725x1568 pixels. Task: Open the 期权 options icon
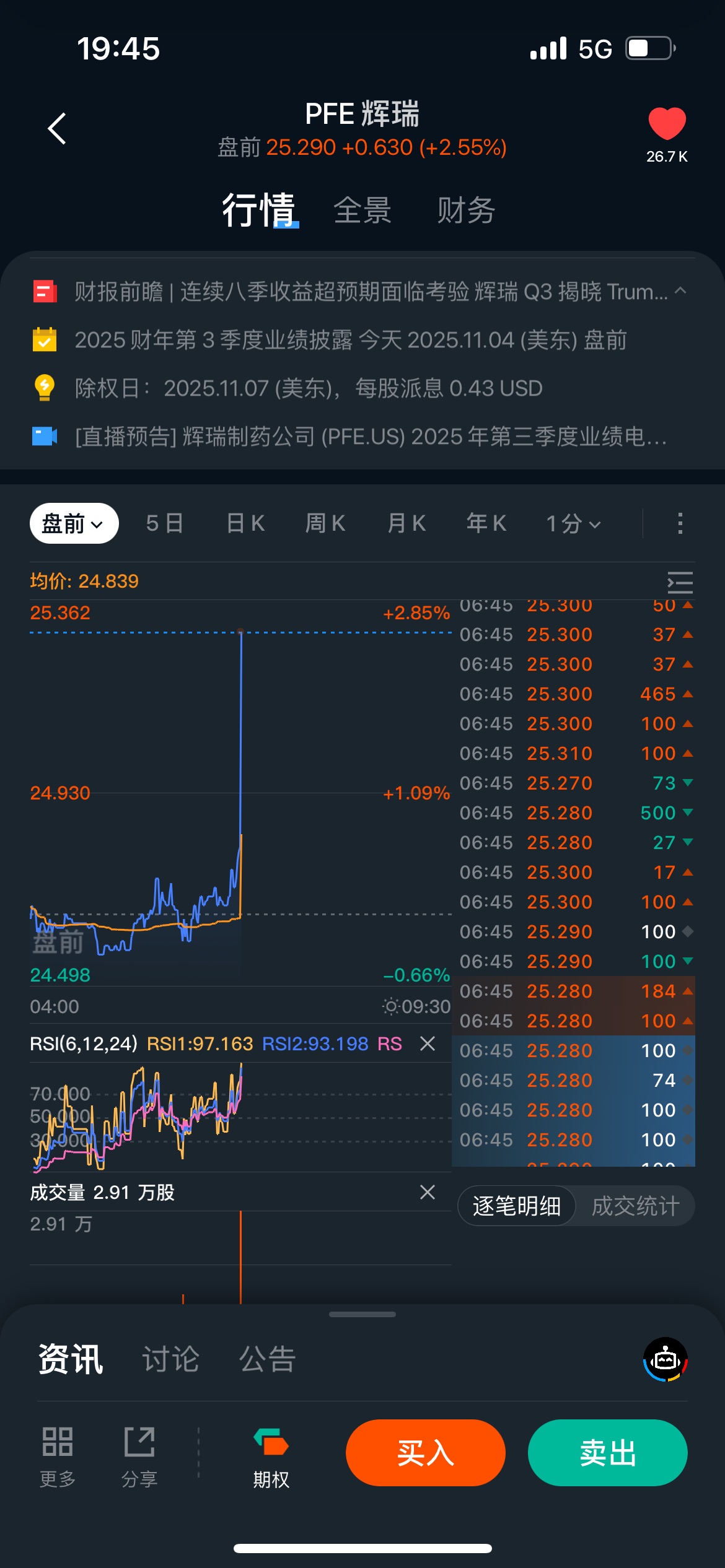pyautogui.click(x=271, y=1442)
